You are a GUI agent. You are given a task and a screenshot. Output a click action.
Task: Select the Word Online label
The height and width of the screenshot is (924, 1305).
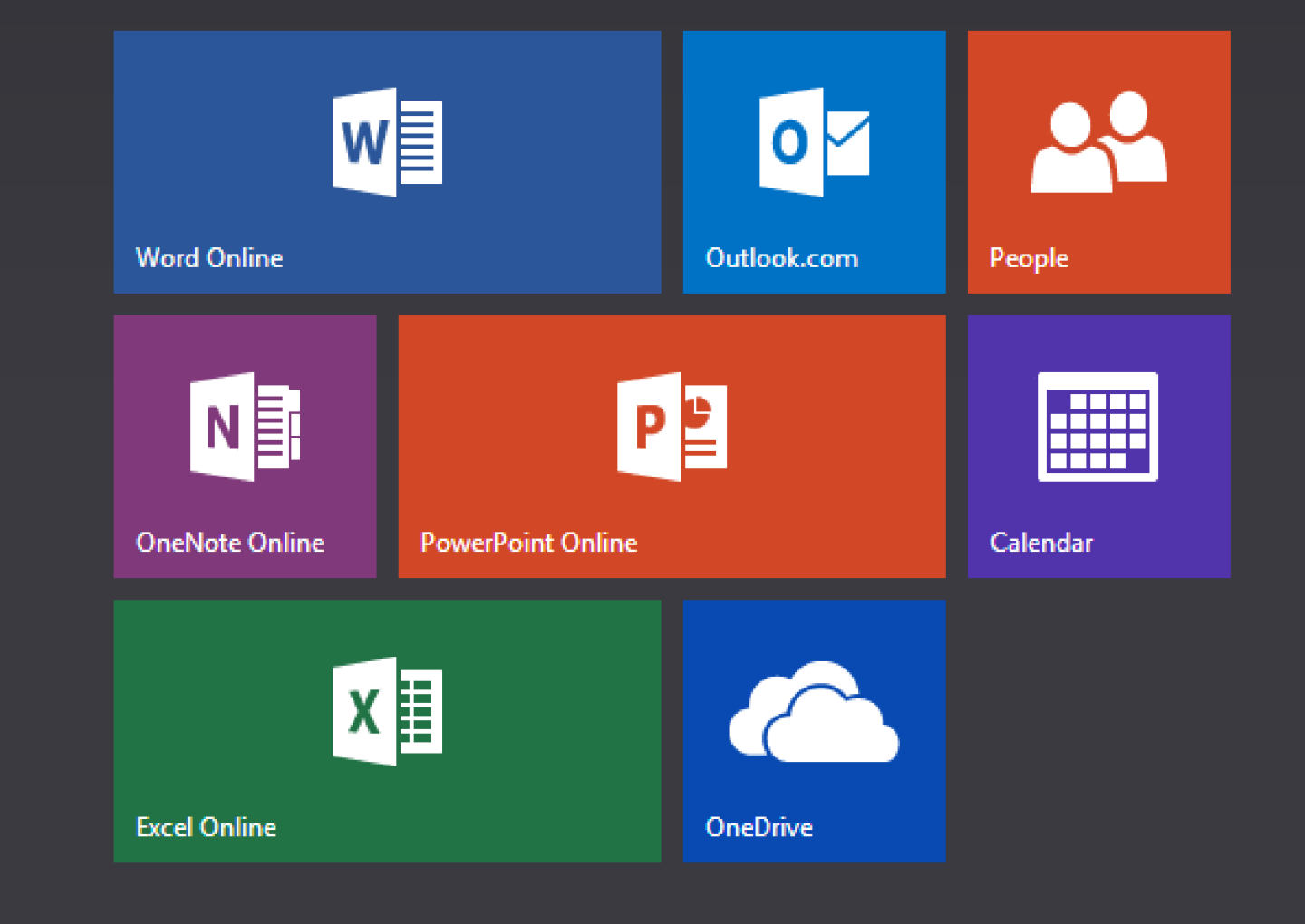coord(209,258)
